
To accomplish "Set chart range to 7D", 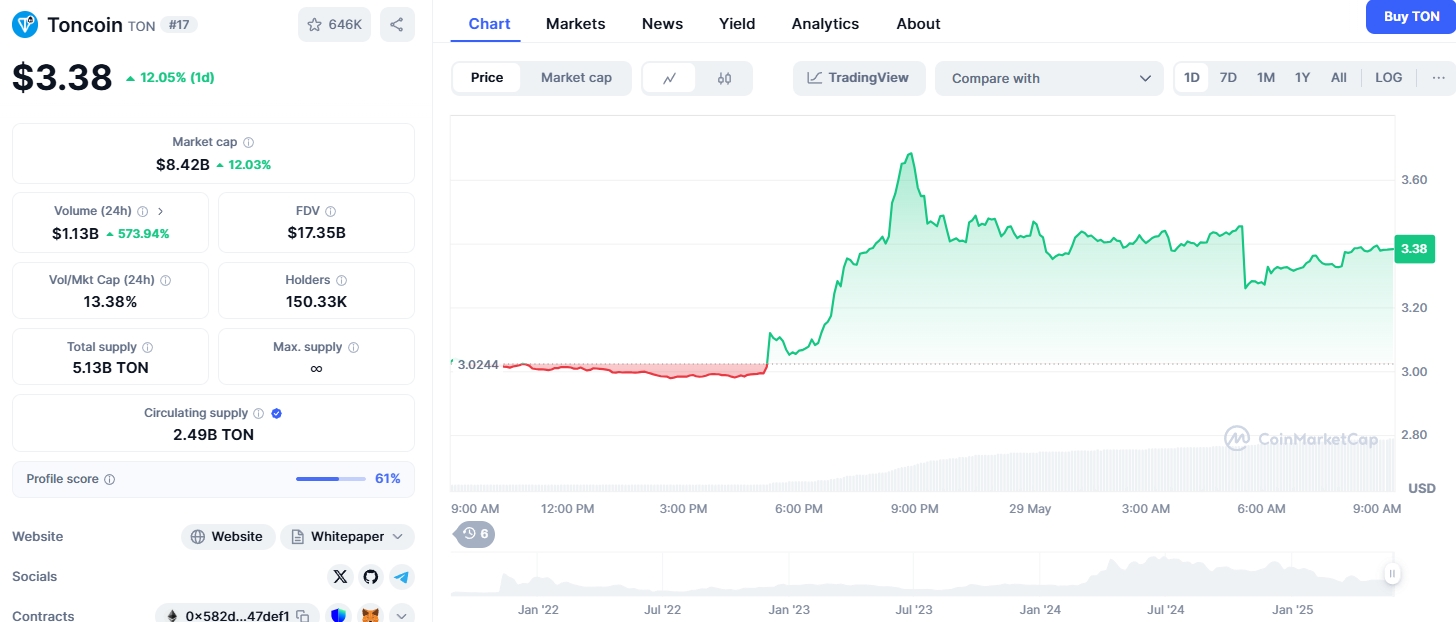I will coord(1228,78).
